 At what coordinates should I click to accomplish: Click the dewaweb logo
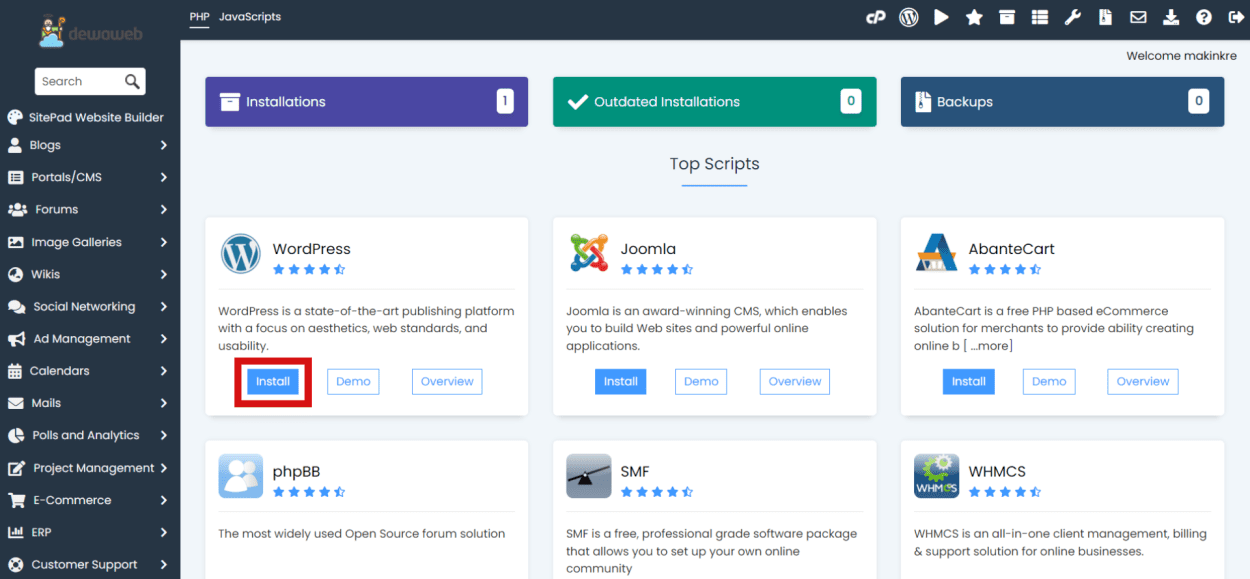coord(90,30)
